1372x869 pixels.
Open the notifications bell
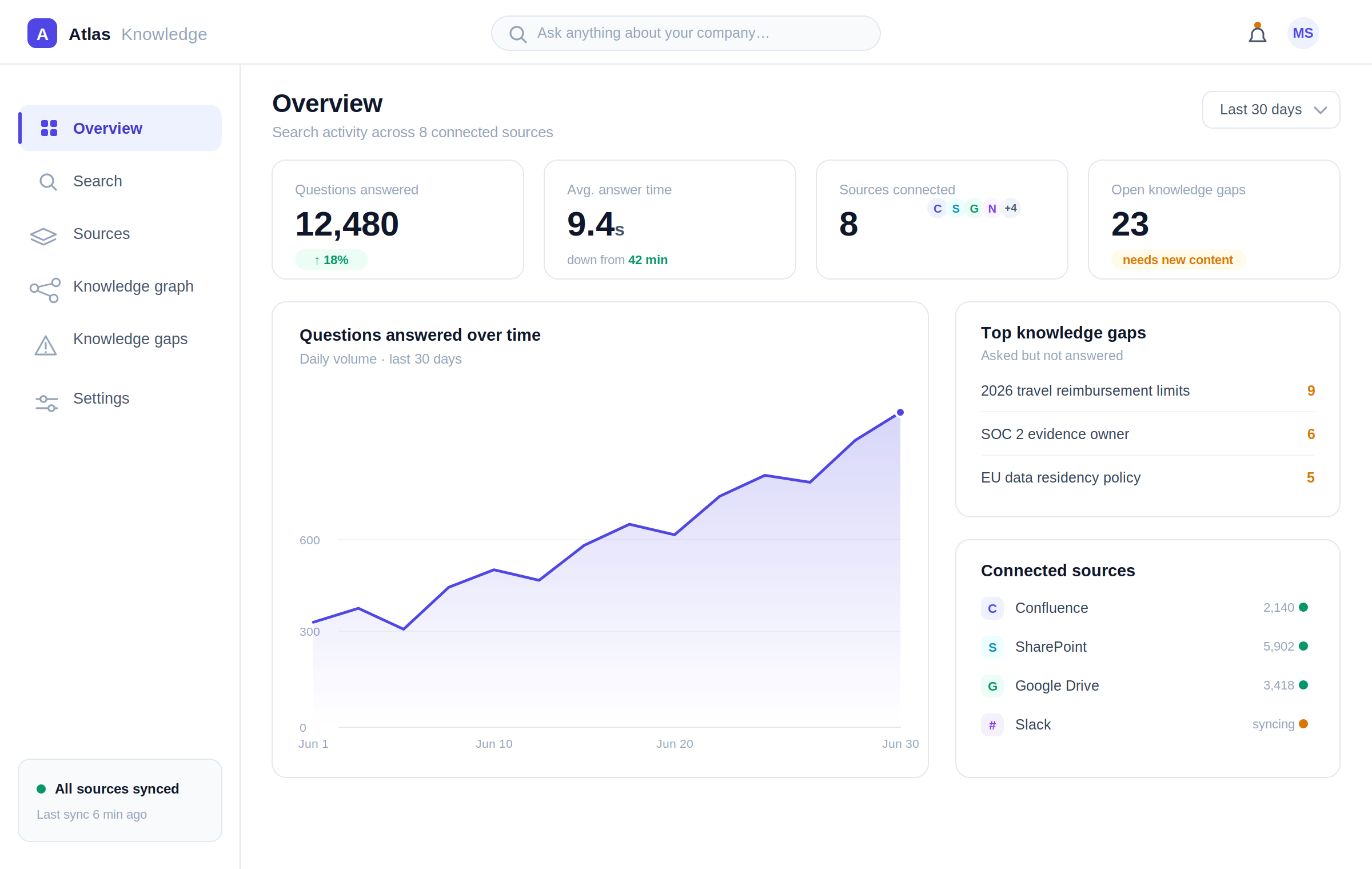point(1257,33)
